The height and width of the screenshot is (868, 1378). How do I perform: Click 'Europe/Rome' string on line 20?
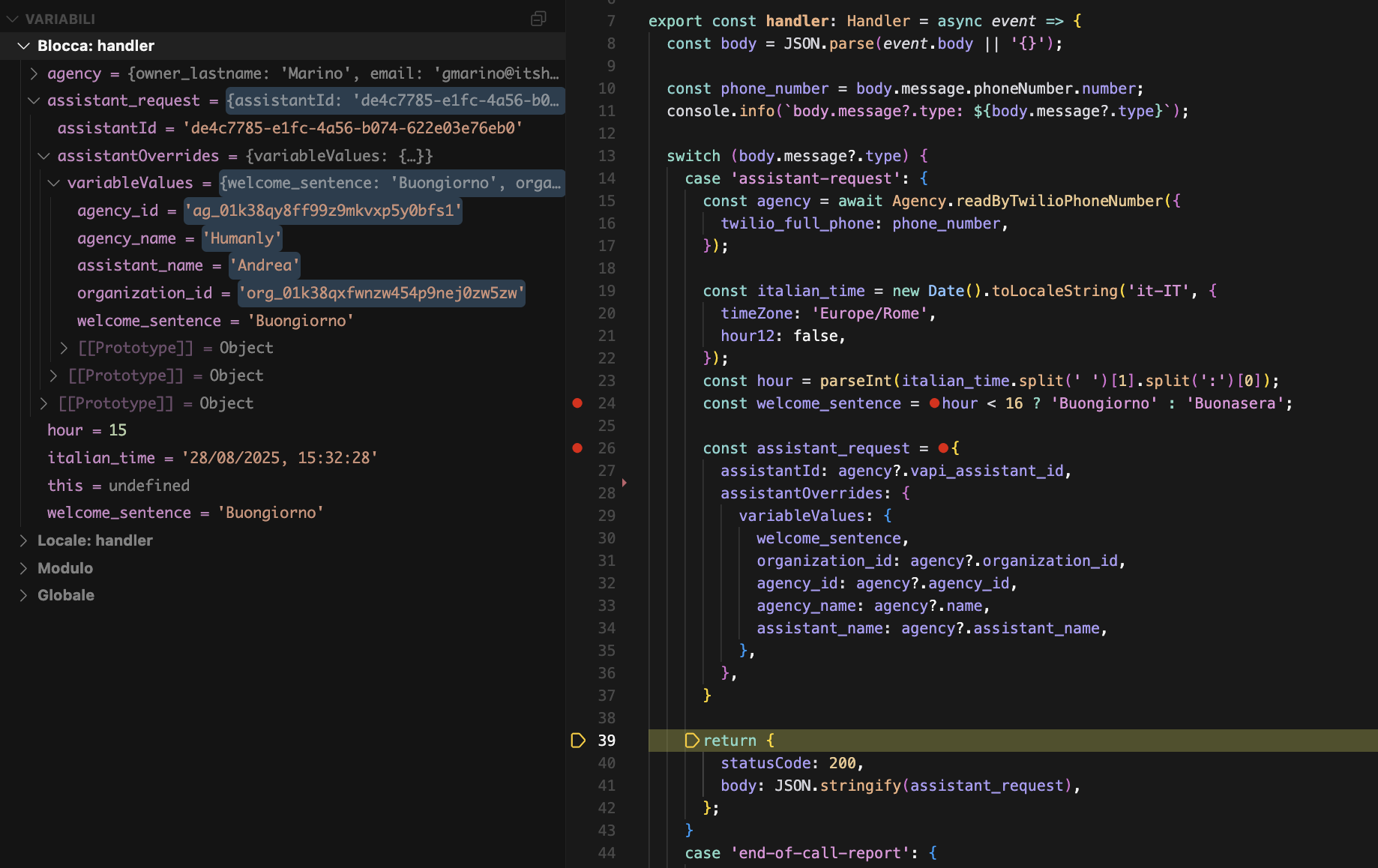pos(869,313)
